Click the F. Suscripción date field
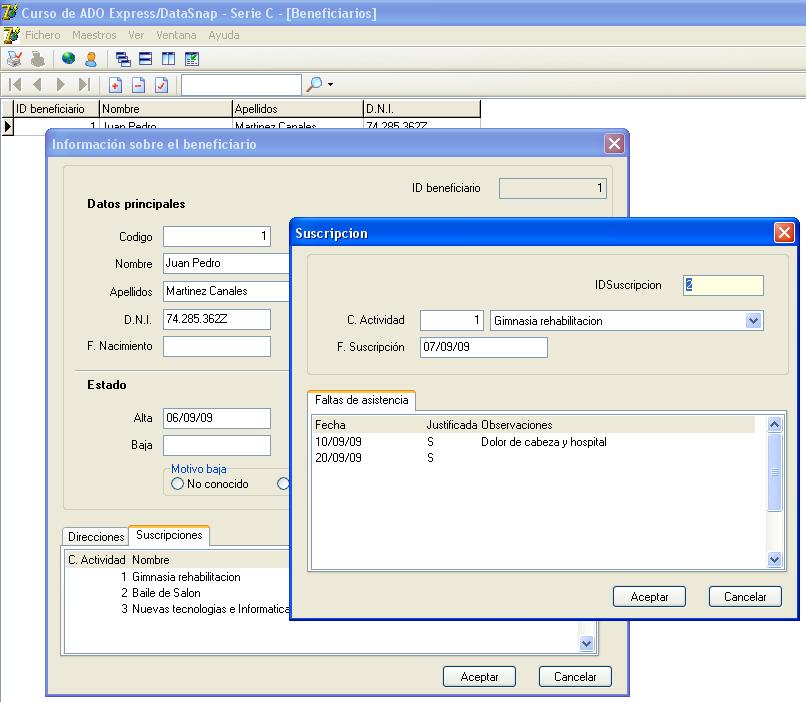The height and width of the screenshot is (702, 806). tap(484, 347)
